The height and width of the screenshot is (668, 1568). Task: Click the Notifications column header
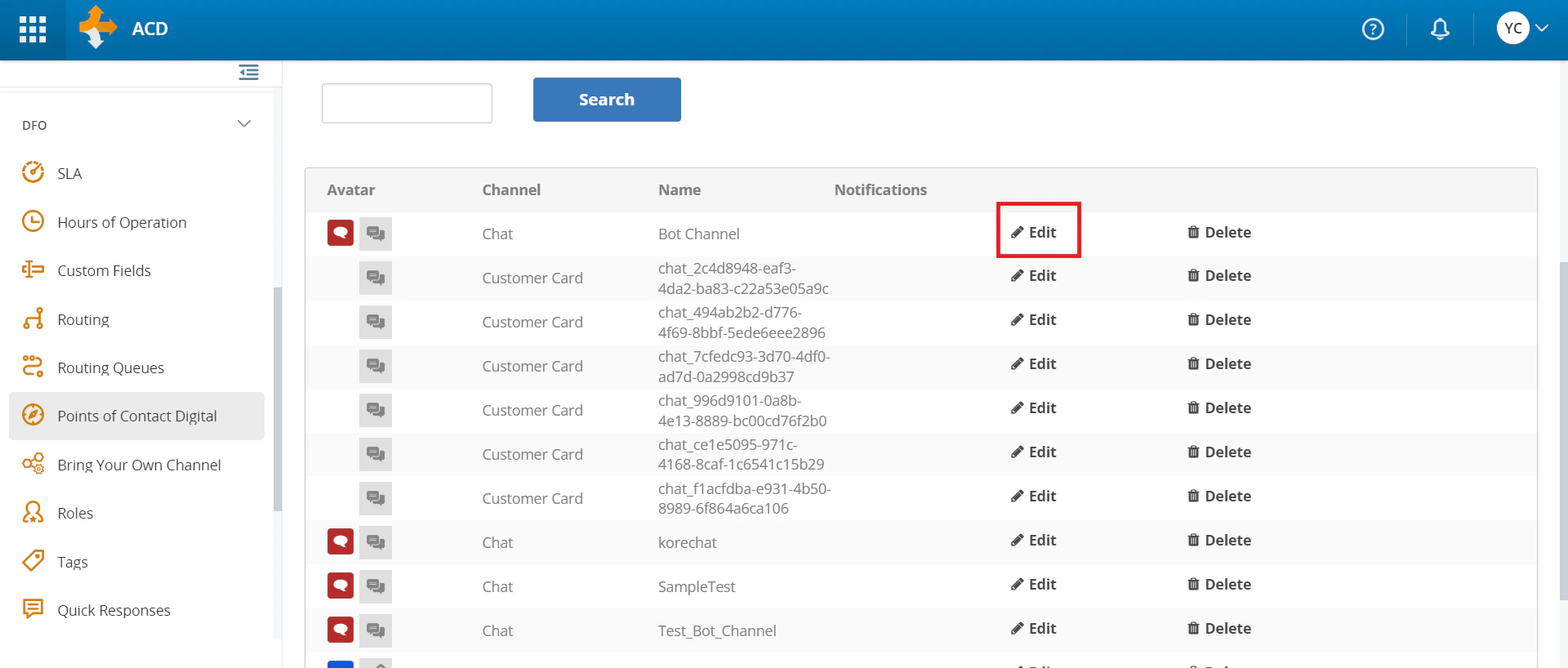[880, 189]
